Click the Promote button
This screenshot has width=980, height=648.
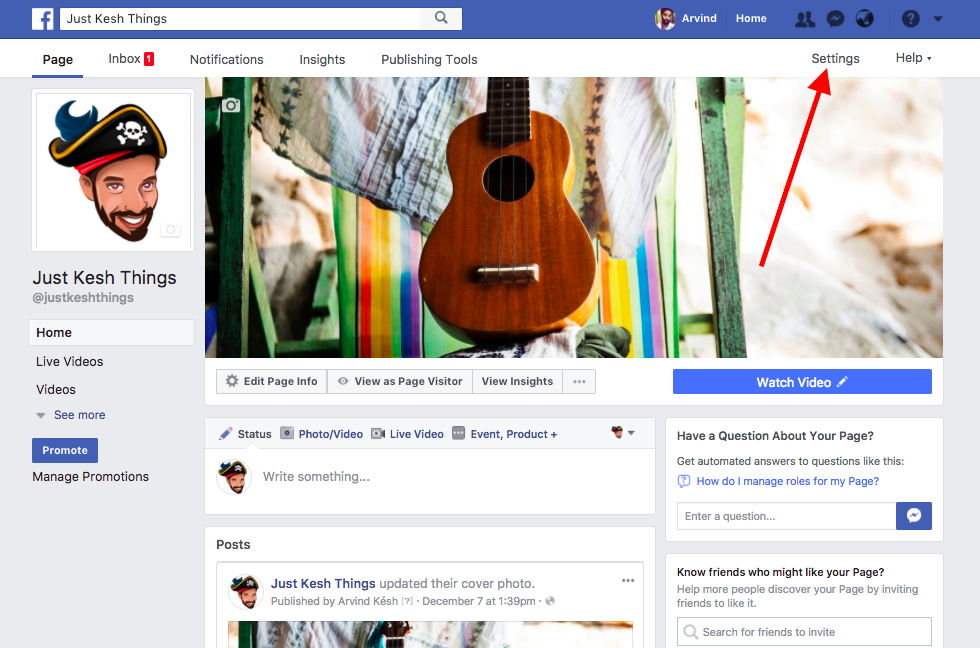(x=65, y=450)
